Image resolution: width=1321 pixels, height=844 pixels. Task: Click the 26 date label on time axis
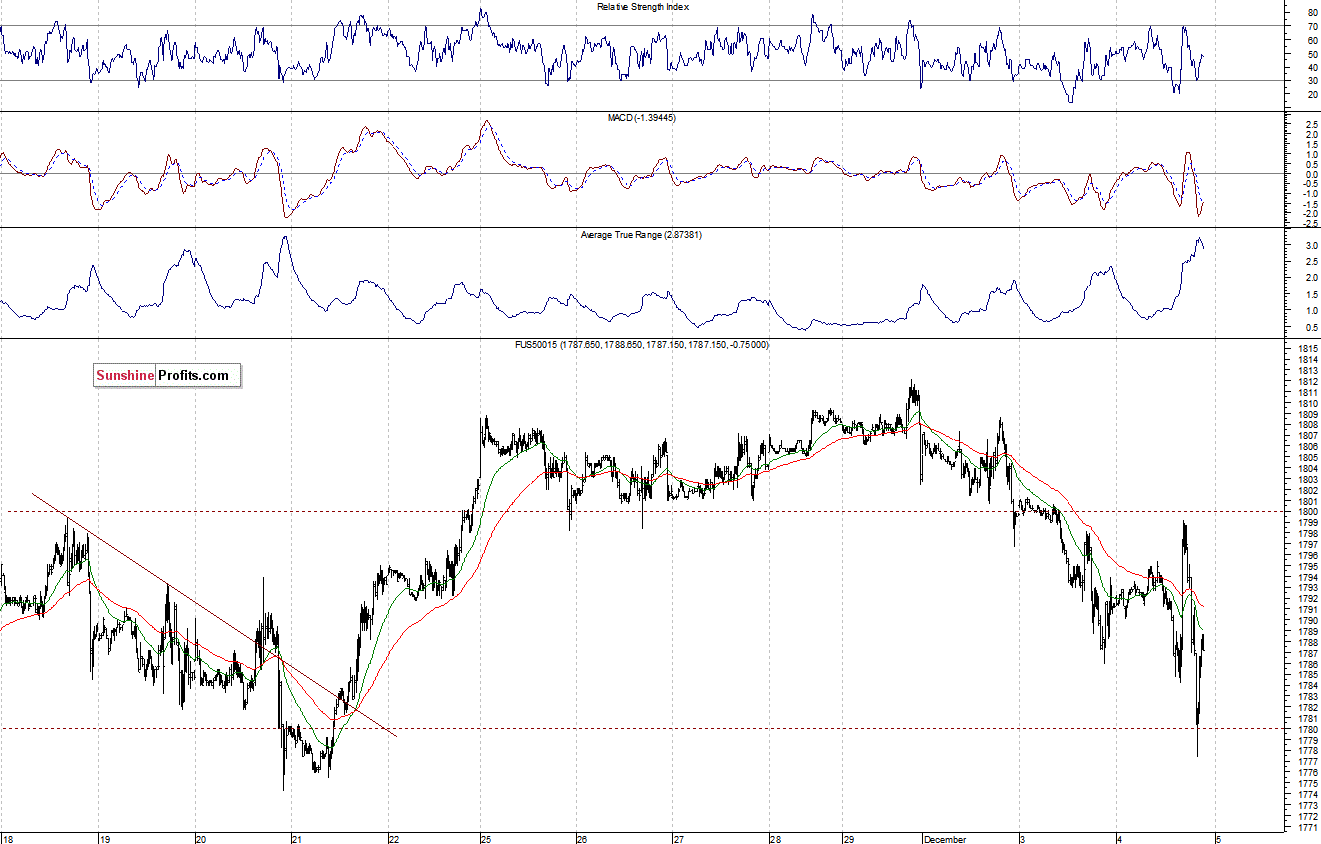pyautogui.click(x=582, y=839)
